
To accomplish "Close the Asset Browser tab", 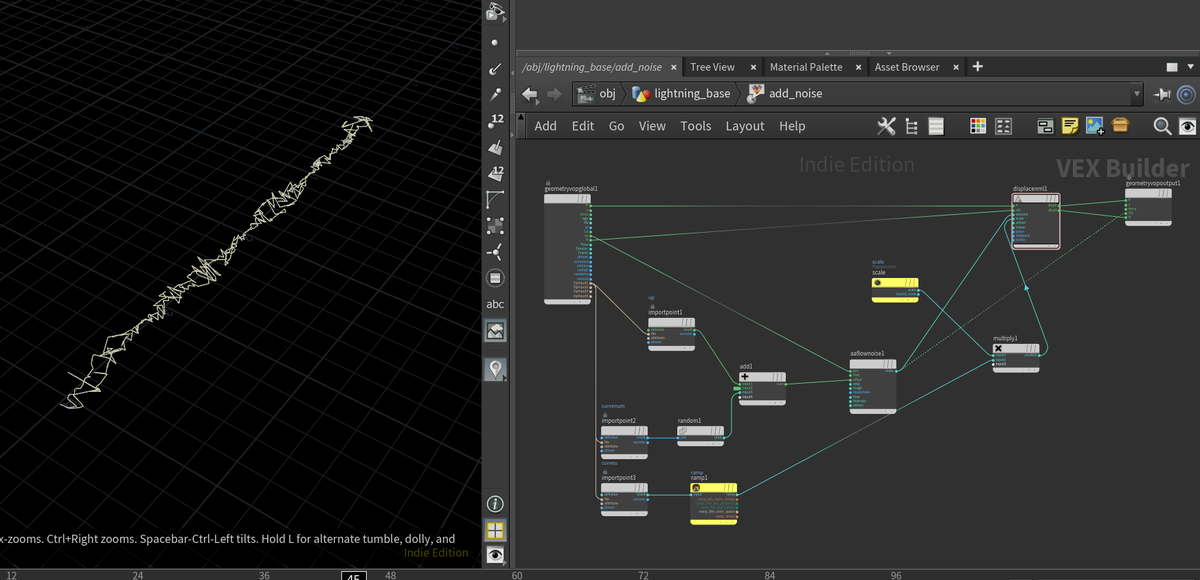I will pos(956,67).
